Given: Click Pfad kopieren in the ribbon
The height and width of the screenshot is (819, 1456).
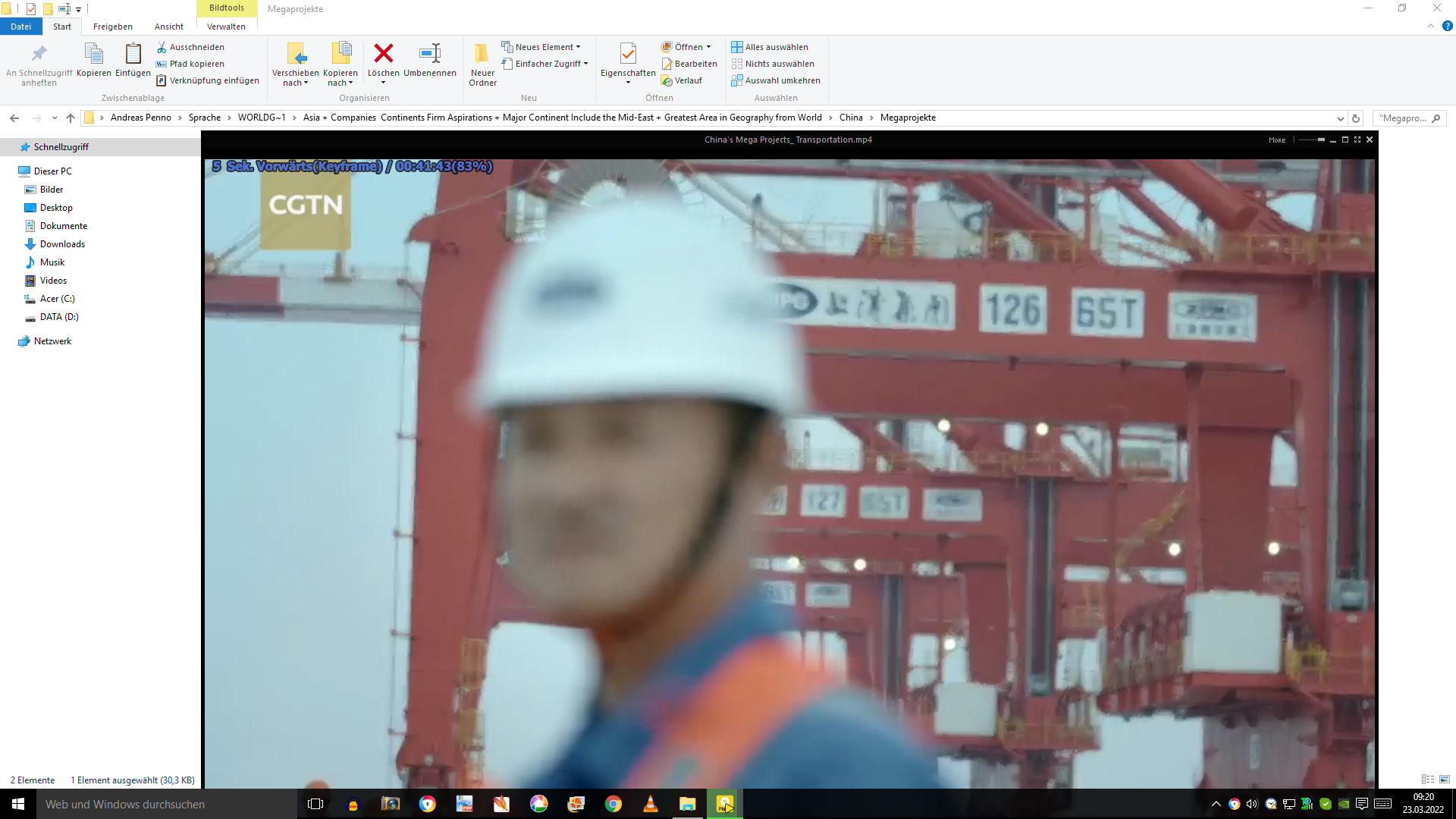Looking at the screenshot, I should [190, 64].
